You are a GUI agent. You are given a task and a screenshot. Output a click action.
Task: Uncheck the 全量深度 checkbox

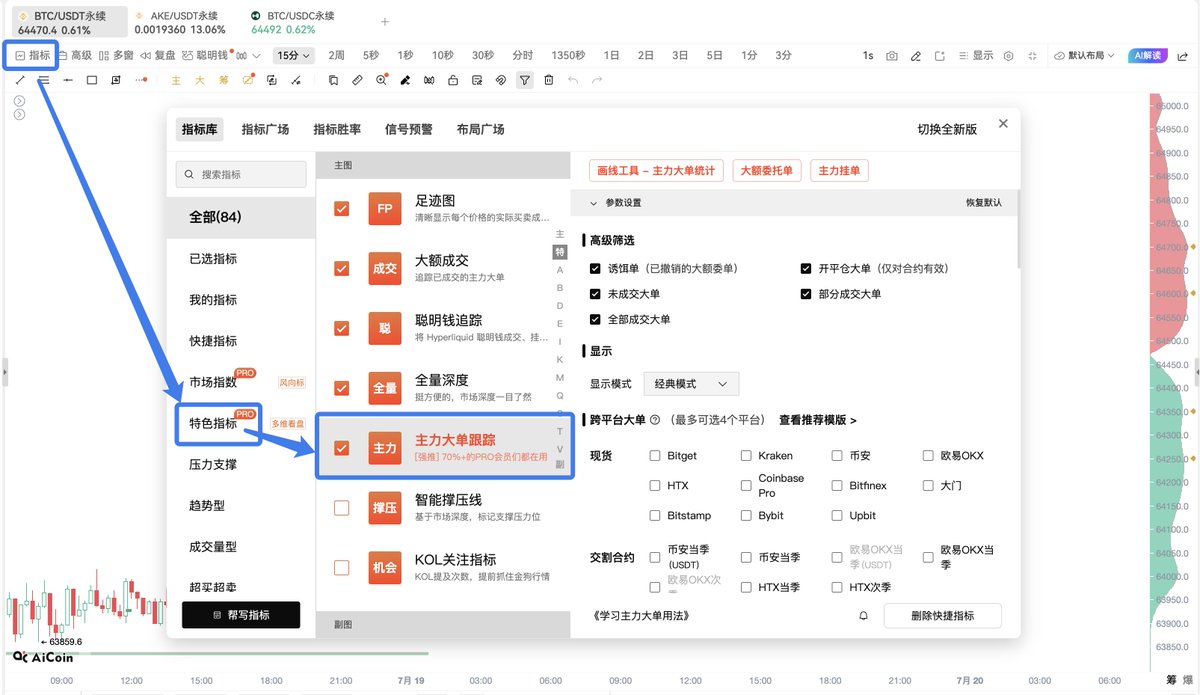(x=341, y=388)
